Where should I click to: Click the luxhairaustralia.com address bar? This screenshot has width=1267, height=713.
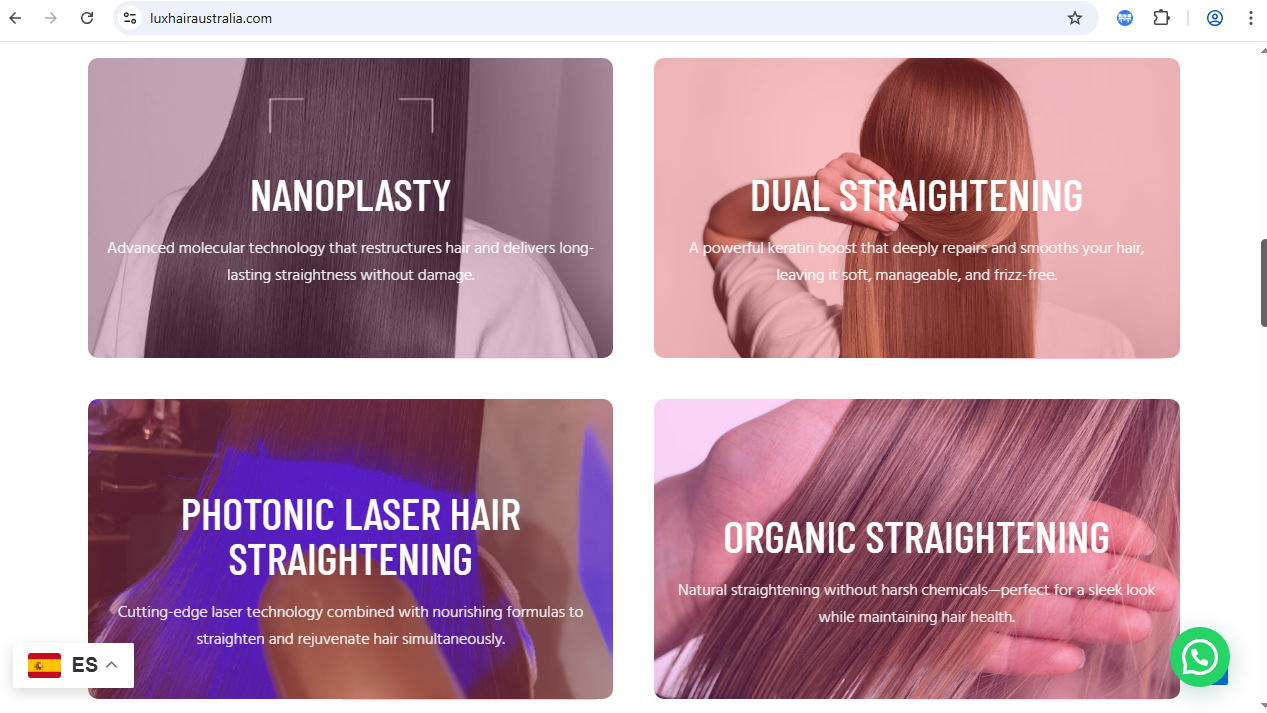600,18
